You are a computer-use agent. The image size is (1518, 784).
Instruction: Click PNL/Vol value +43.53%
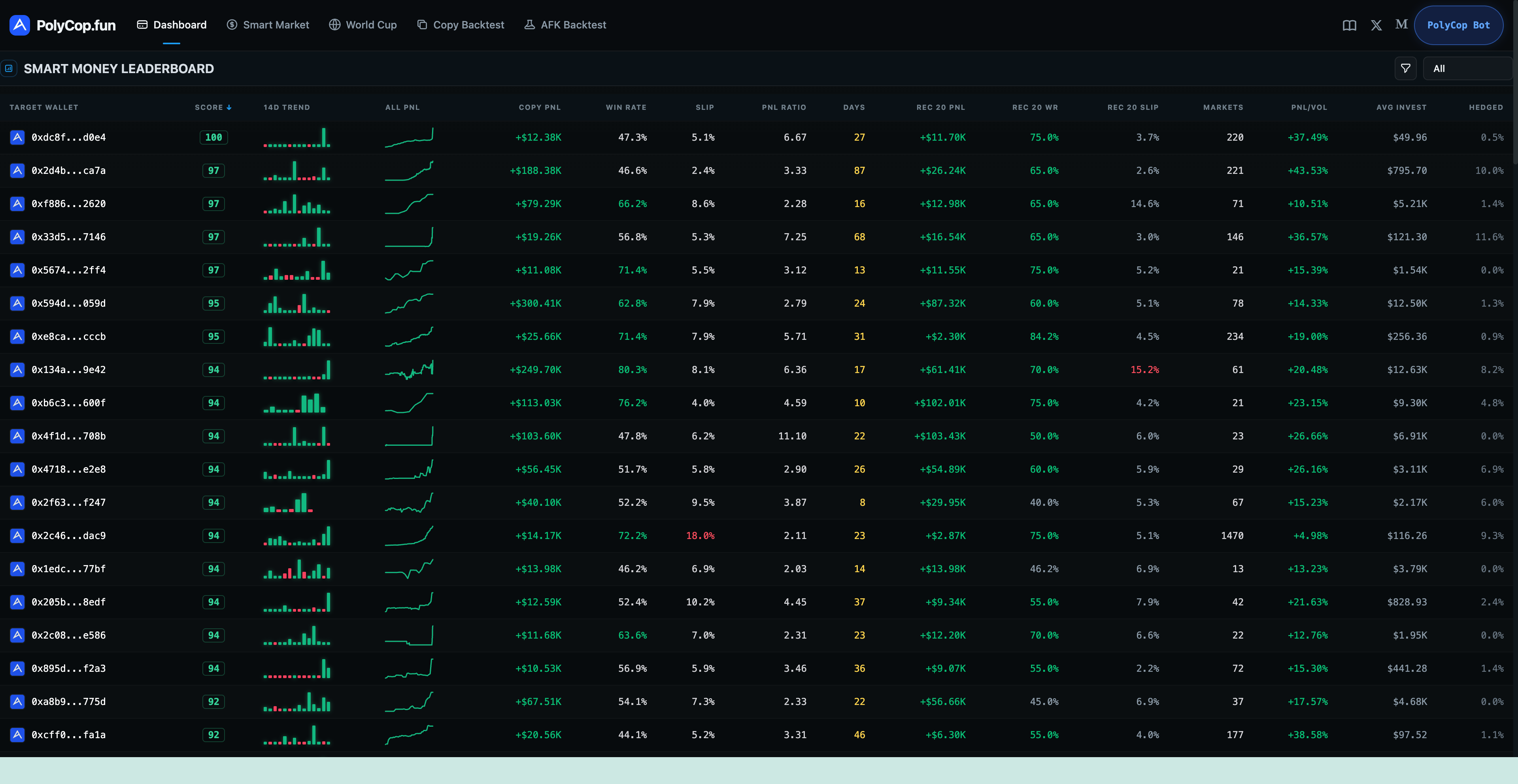coord(1307,170)
